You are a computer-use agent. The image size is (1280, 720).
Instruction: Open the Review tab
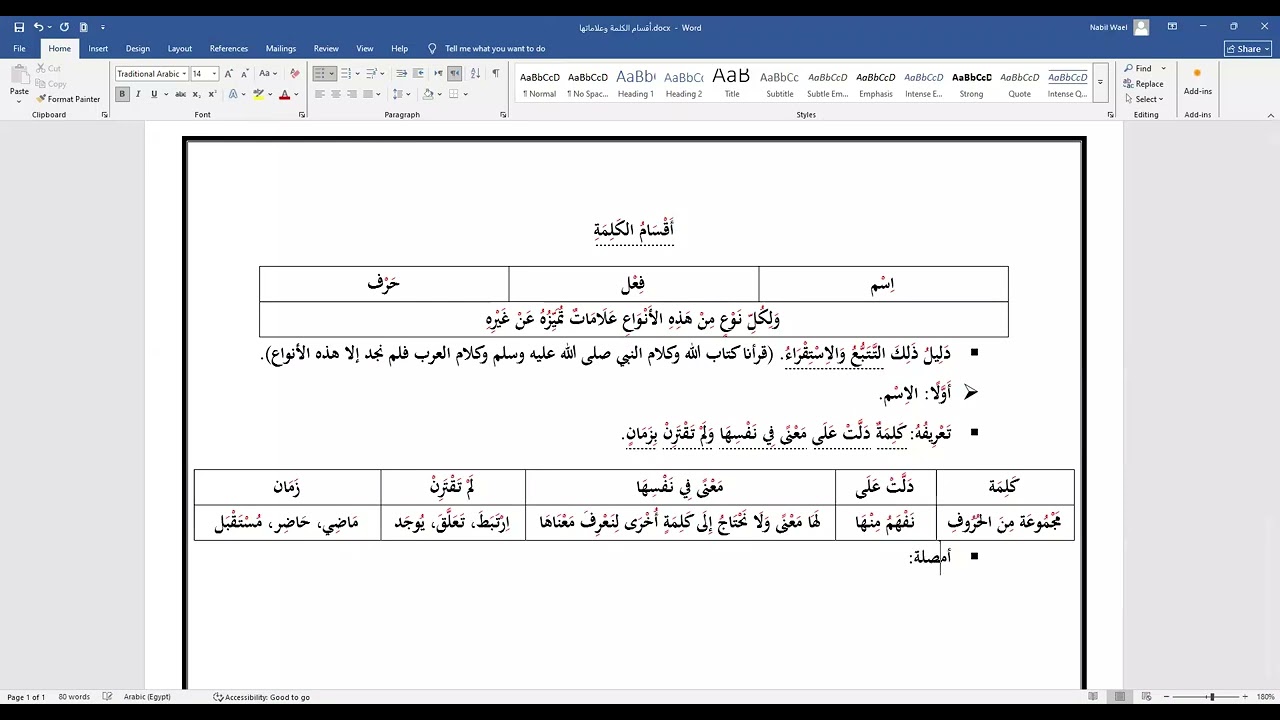coord(326,48)
